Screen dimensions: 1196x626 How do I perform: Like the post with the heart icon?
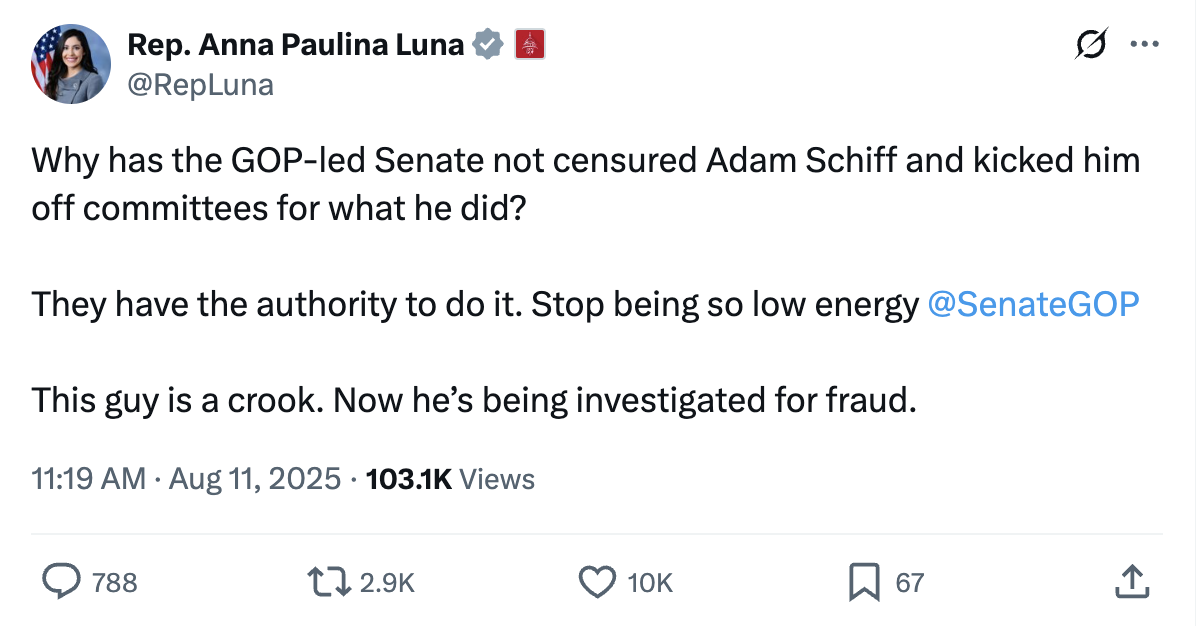coord(598,581)
